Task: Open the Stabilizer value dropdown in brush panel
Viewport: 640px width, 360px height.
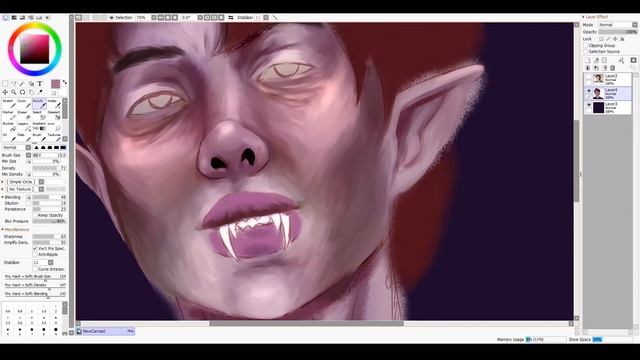Action: (51, 262)
